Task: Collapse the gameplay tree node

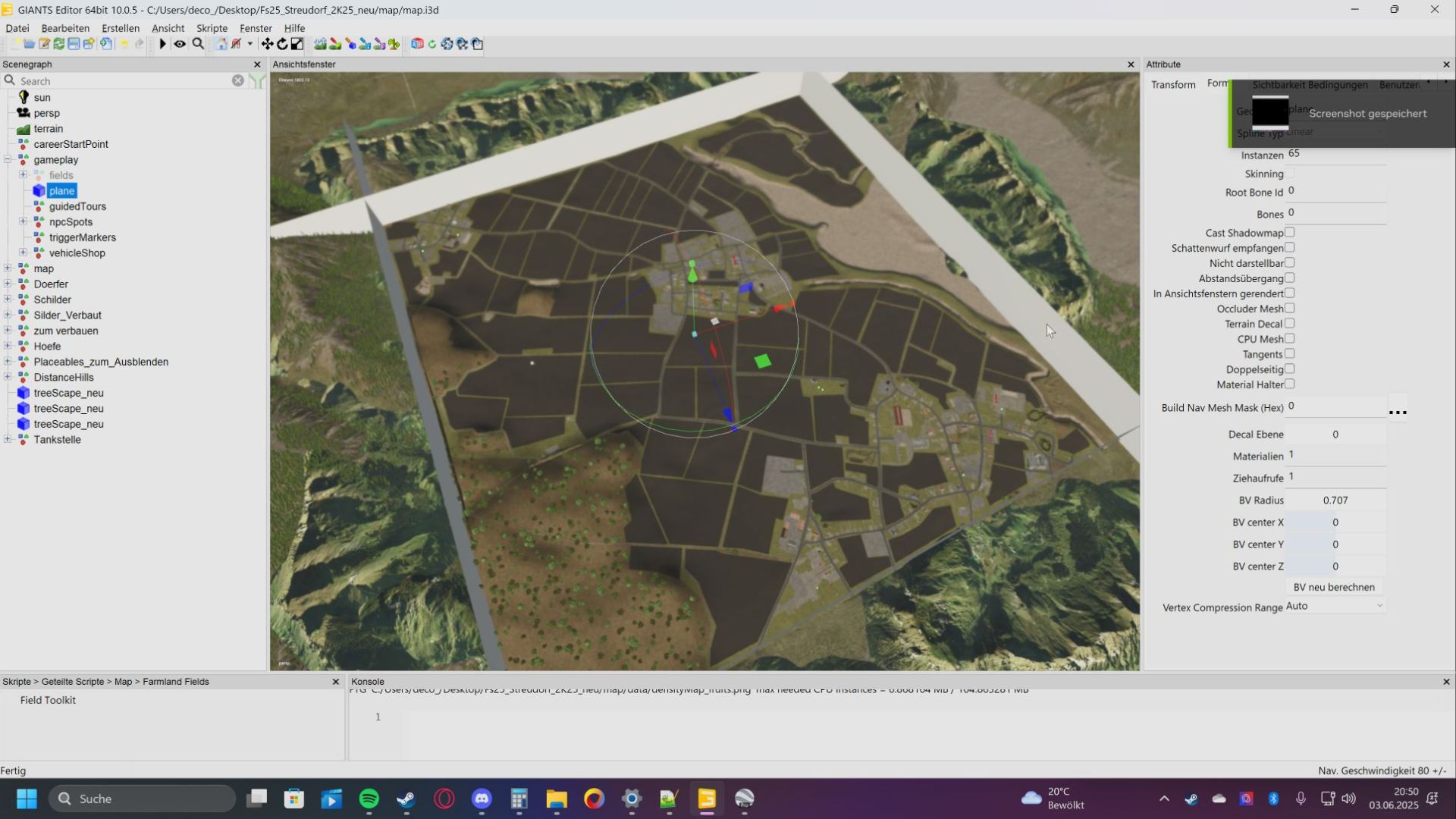Action: [8, 159]
